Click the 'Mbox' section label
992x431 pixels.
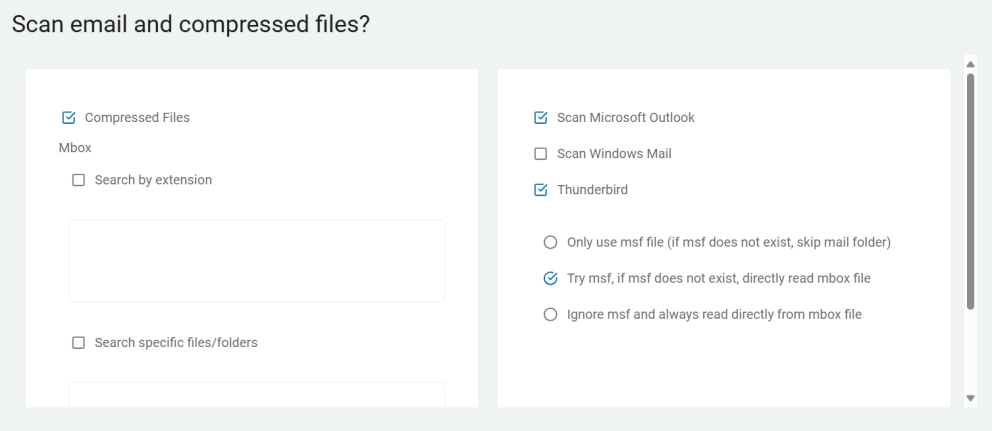pos(75,148)
